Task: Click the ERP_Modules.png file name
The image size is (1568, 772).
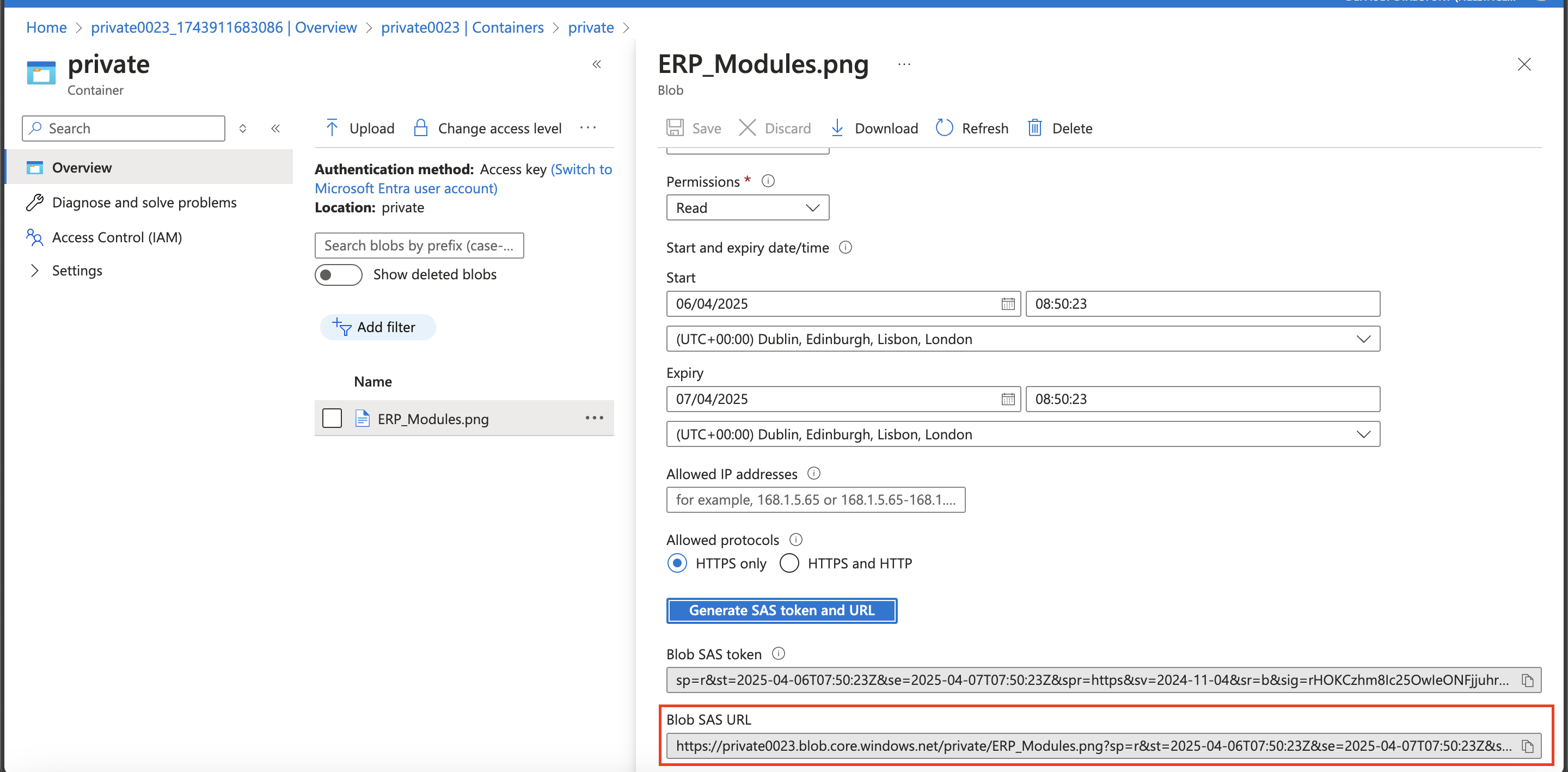Action: pyautogui.click(x=433, y=419)
